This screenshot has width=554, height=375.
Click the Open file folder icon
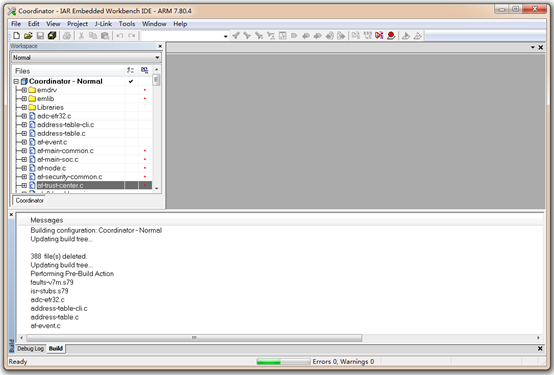tap(28, 36)
